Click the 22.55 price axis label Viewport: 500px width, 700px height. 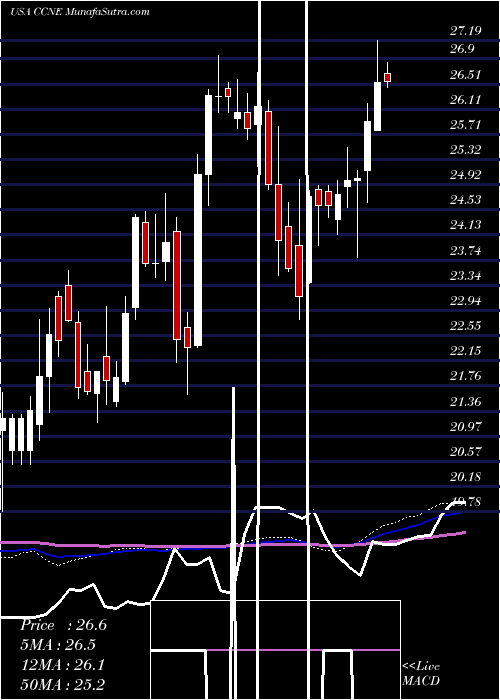(466, 326)
